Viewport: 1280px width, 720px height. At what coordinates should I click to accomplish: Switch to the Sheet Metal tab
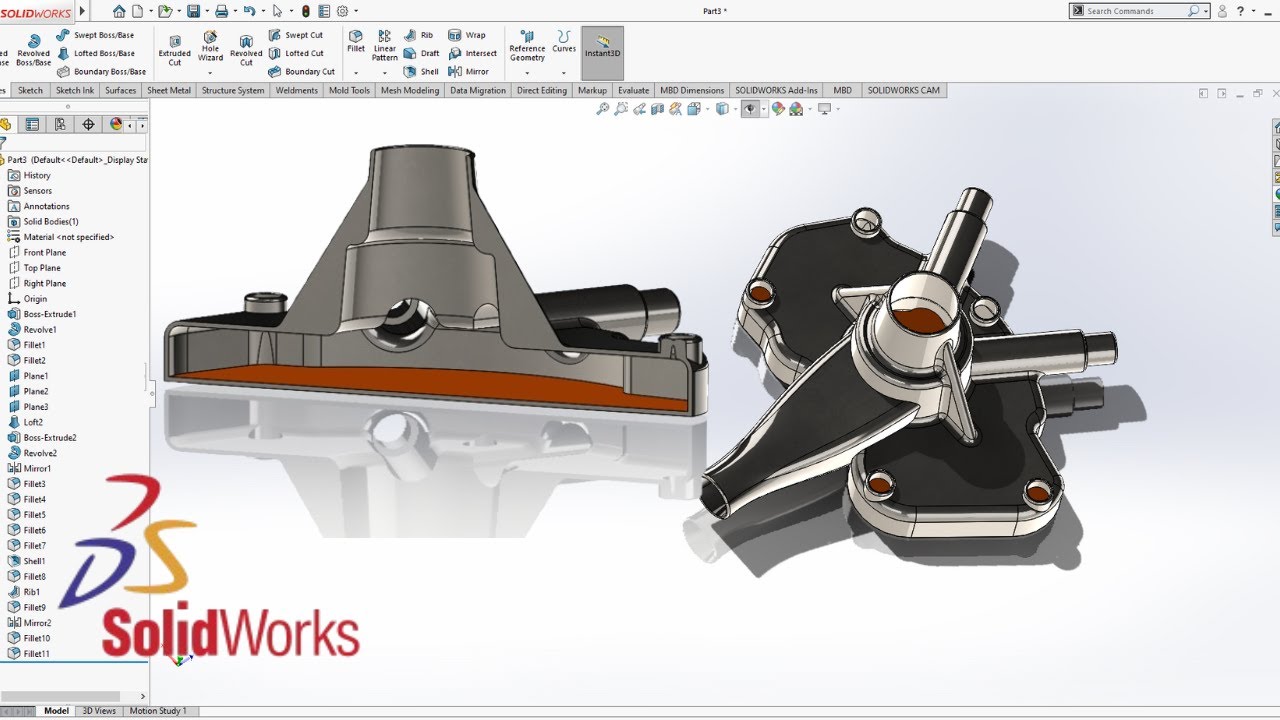[x=169, y=90]
